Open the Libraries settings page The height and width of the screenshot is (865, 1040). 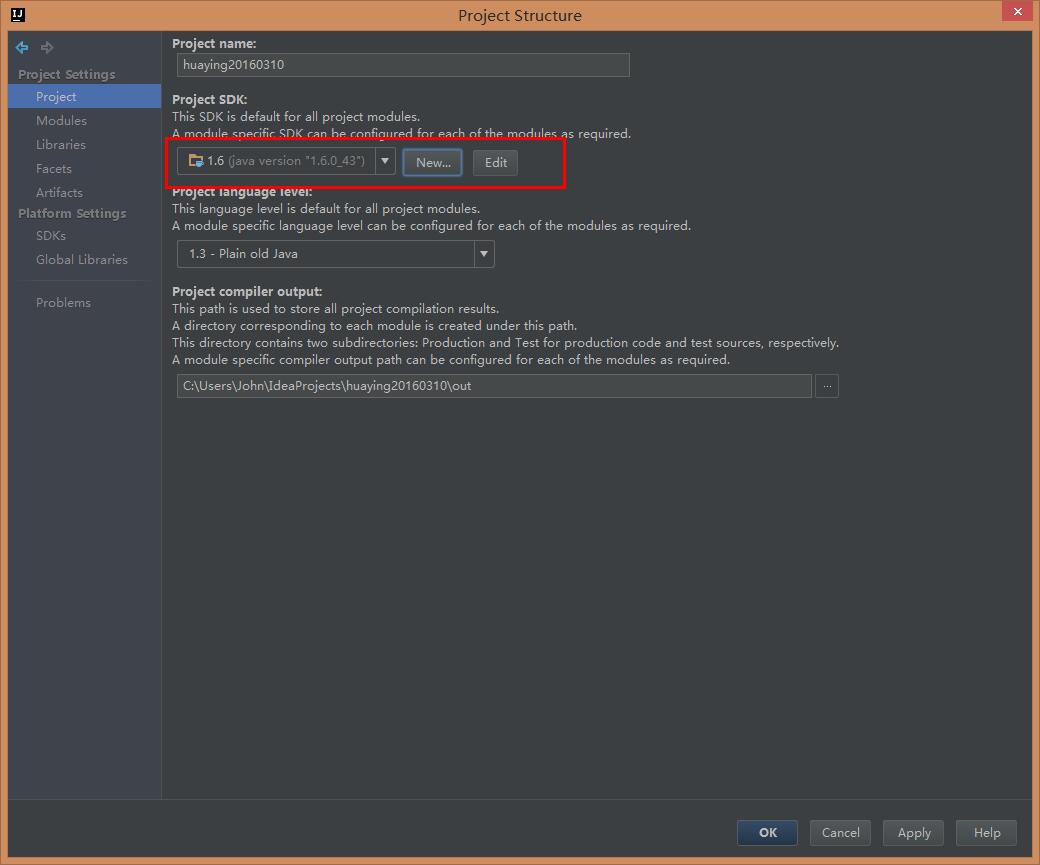[60, 144]
